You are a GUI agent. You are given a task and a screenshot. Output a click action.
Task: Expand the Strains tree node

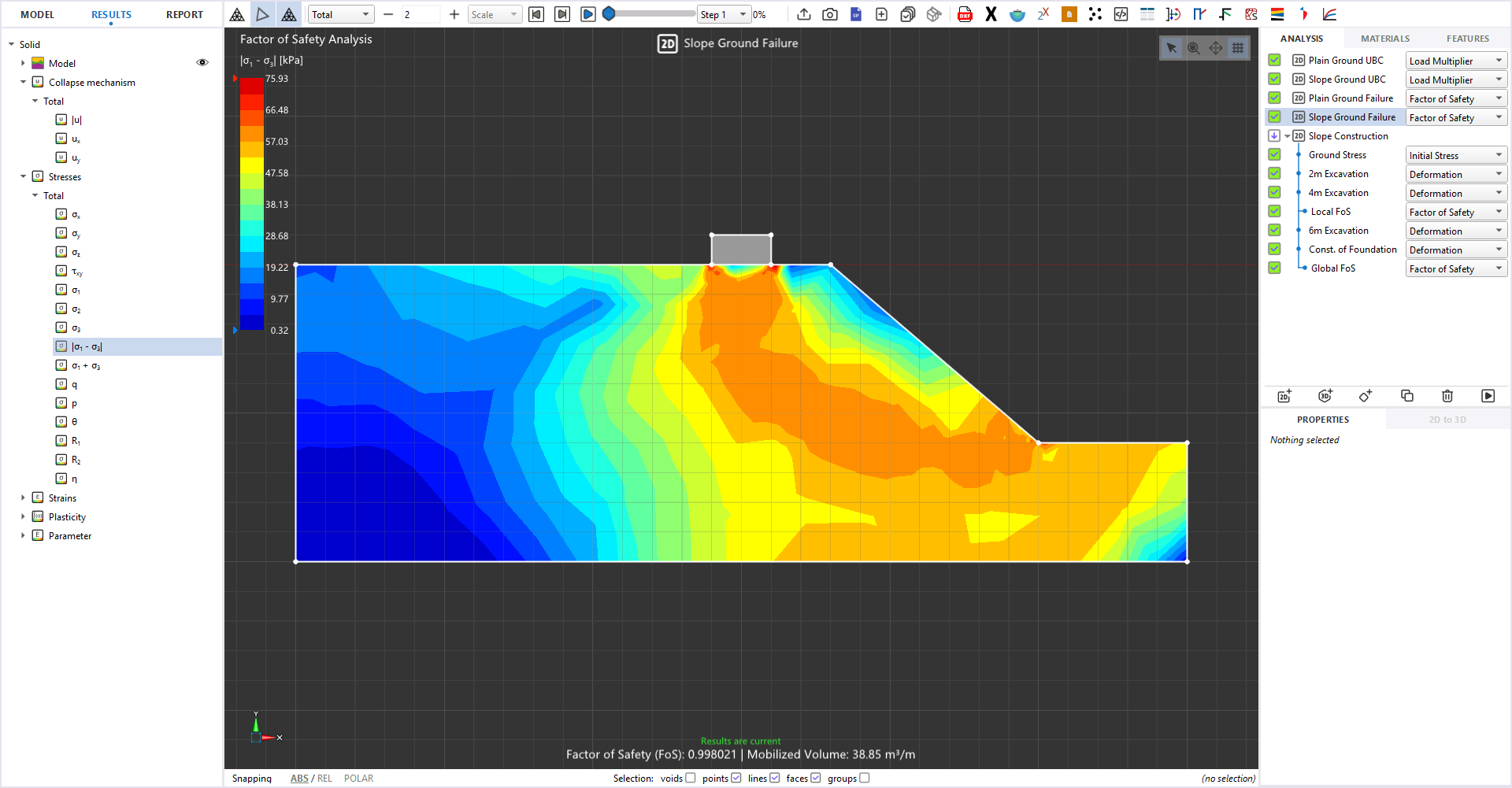(23, 498)
